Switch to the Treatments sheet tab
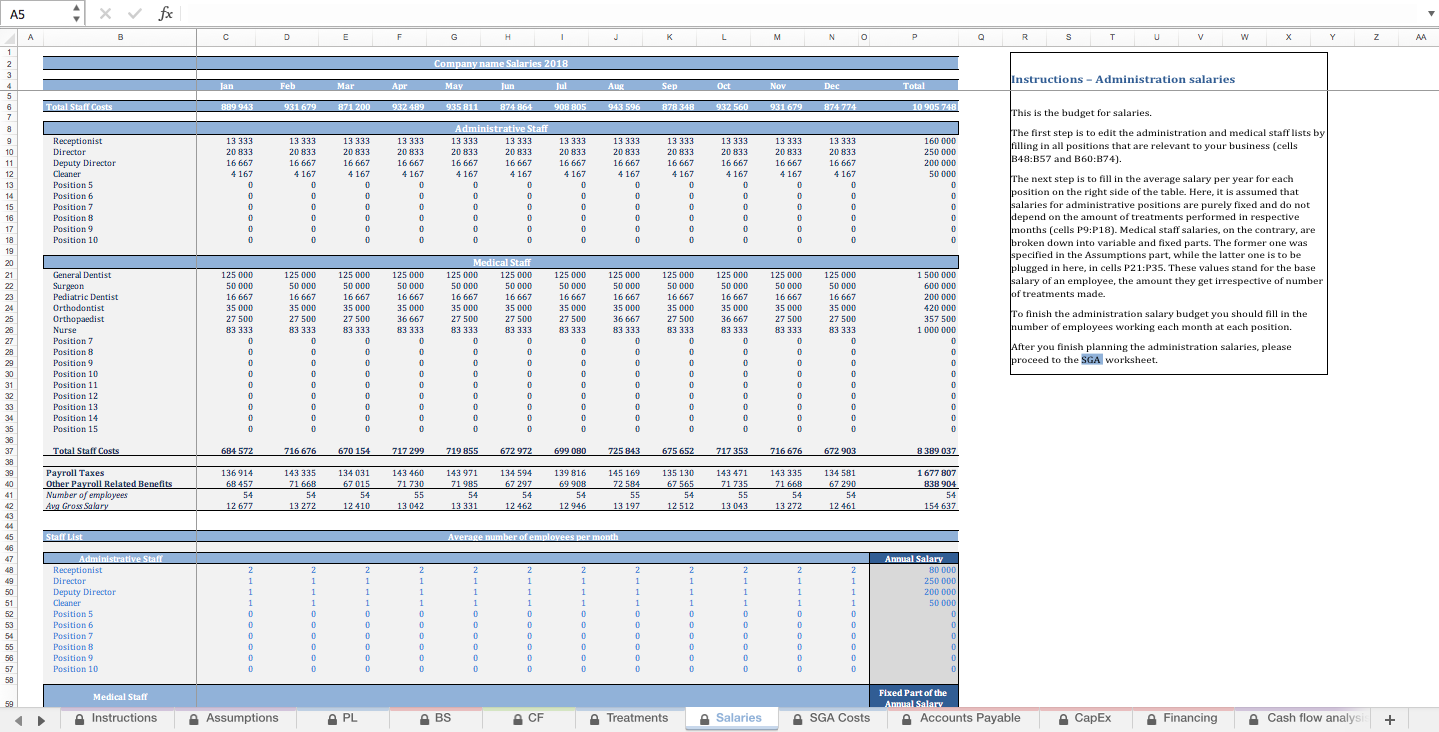1439x732 pixels. (x=627, y=718)
